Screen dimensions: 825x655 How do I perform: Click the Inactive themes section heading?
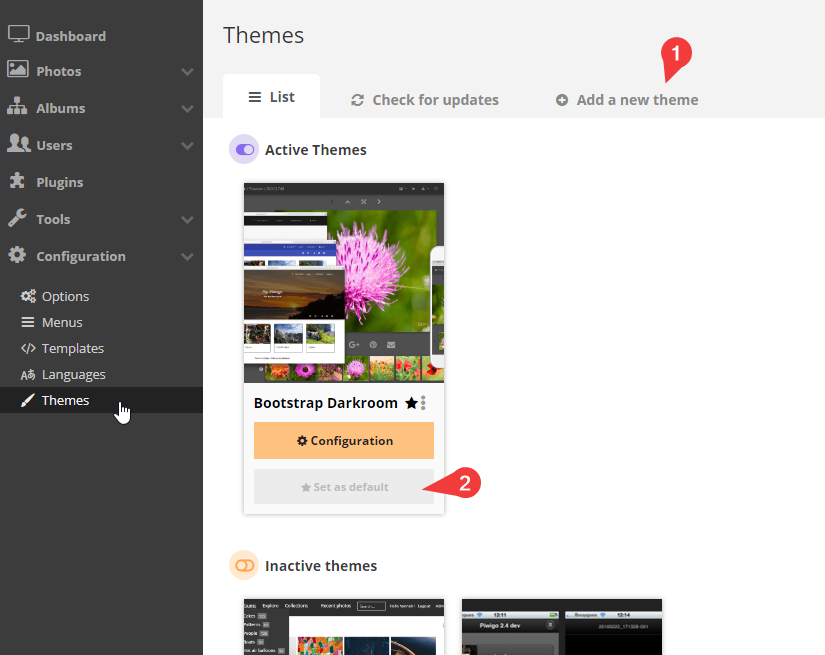point(321,566)
